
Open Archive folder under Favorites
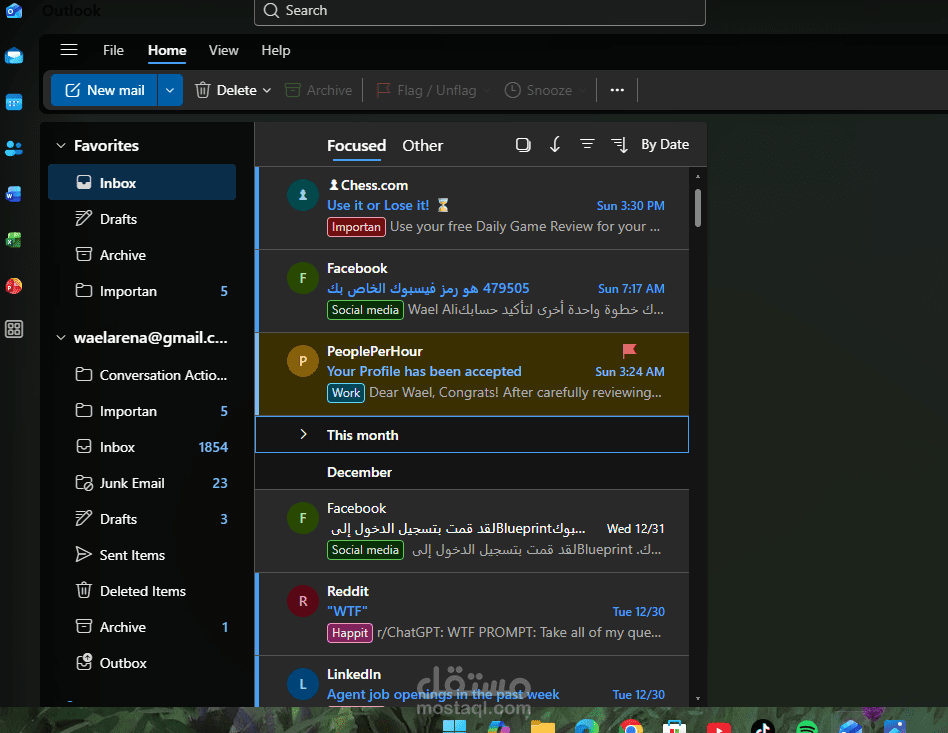click(x=142, y=255)
